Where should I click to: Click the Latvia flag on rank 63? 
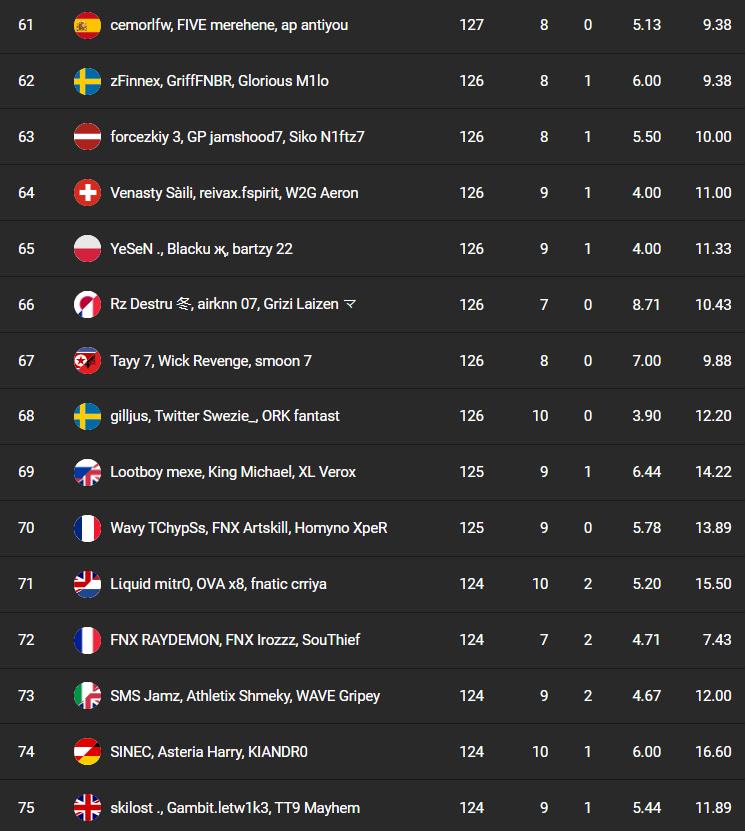[87, 137]
